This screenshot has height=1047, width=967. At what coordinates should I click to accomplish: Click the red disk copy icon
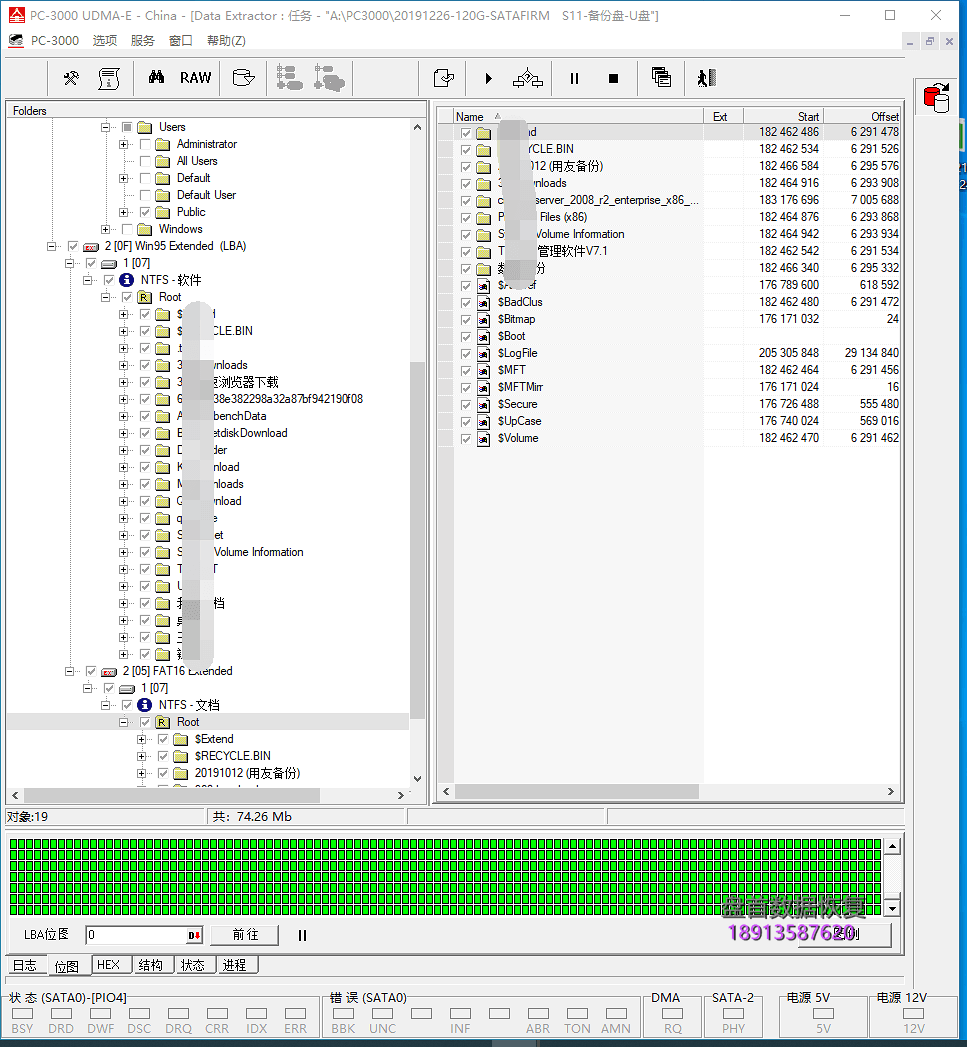click(936, 98)
